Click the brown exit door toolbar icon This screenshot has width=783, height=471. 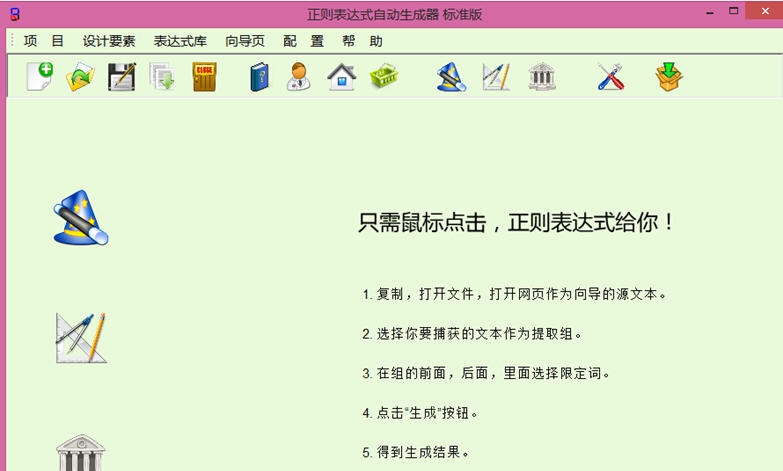[x=204, y=76]
